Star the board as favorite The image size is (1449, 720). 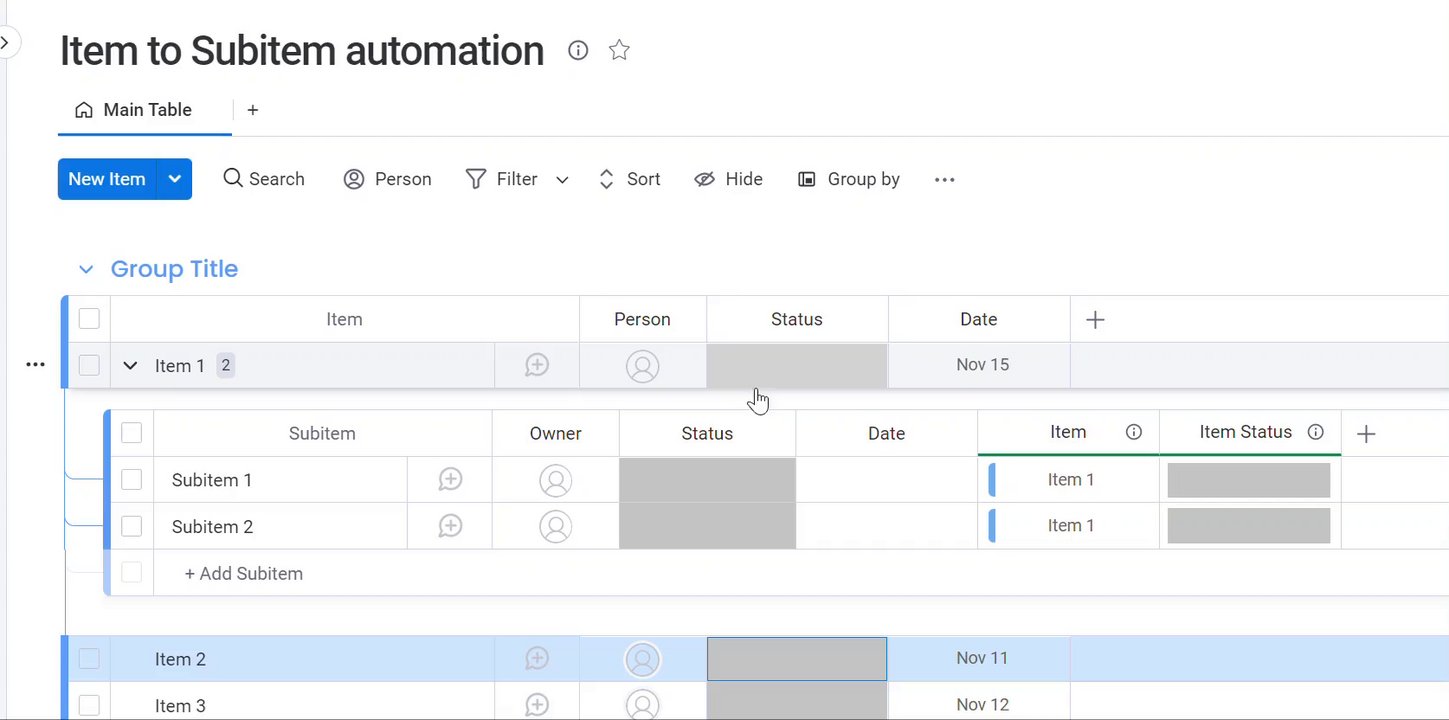(619, 50)
